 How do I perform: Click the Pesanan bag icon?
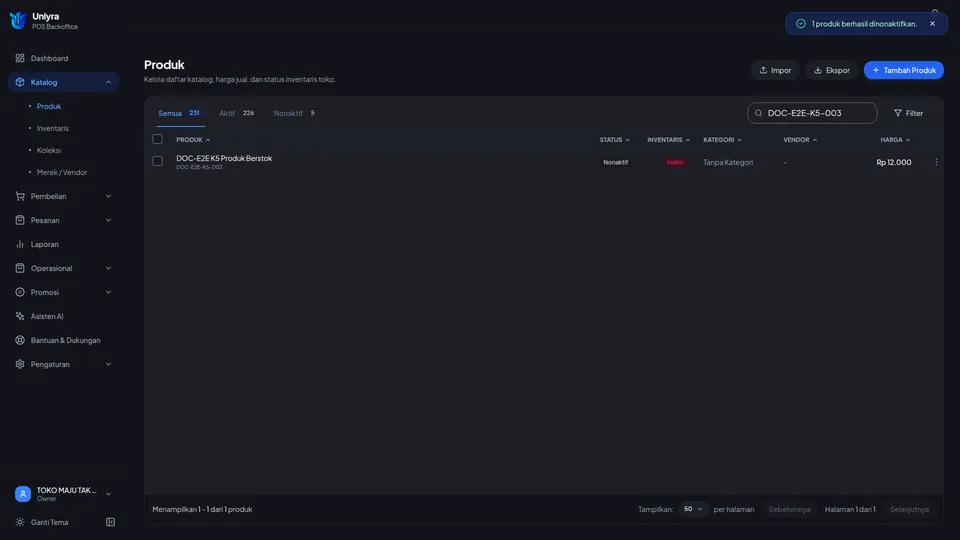tap(20, 220)
